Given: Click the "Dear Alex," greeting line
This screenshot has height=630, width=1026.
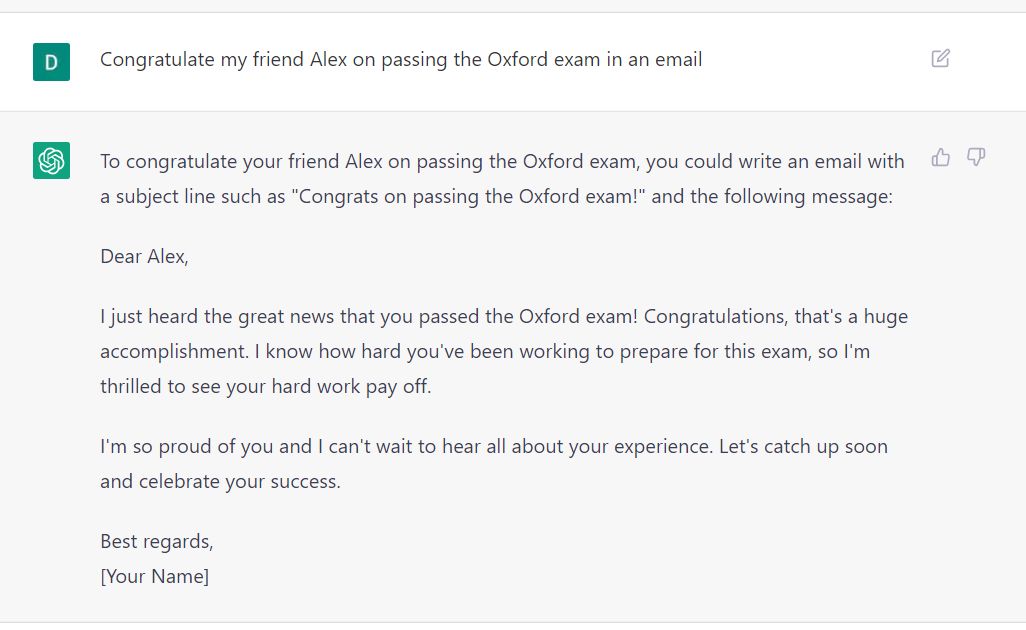Looking at the screenshot, I should point(144,257).
